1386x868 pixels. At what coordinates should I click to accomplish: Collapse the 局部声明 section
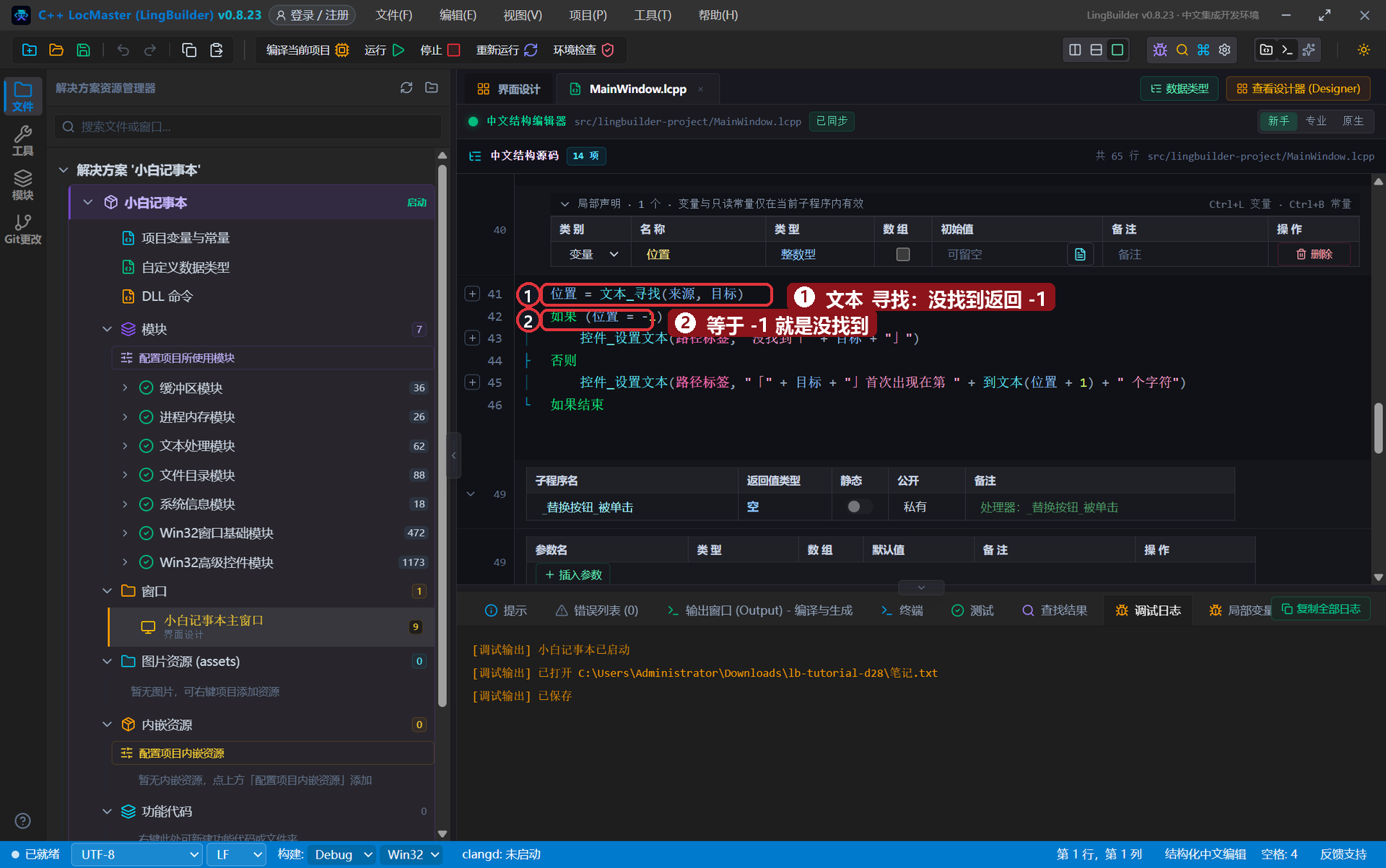(x=565, y=203)
